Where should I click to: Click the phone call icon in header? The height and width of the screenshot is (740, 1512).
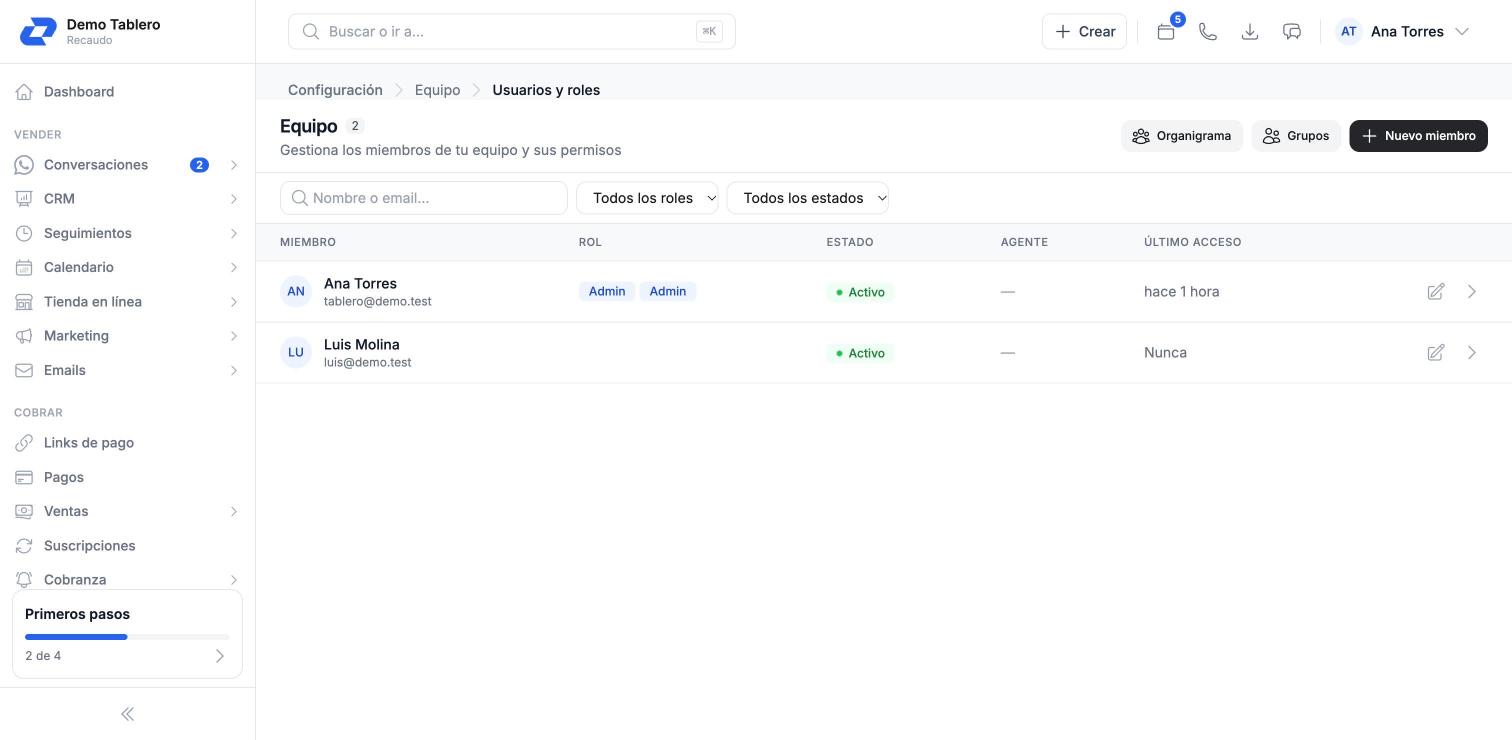click(1208, 31)
